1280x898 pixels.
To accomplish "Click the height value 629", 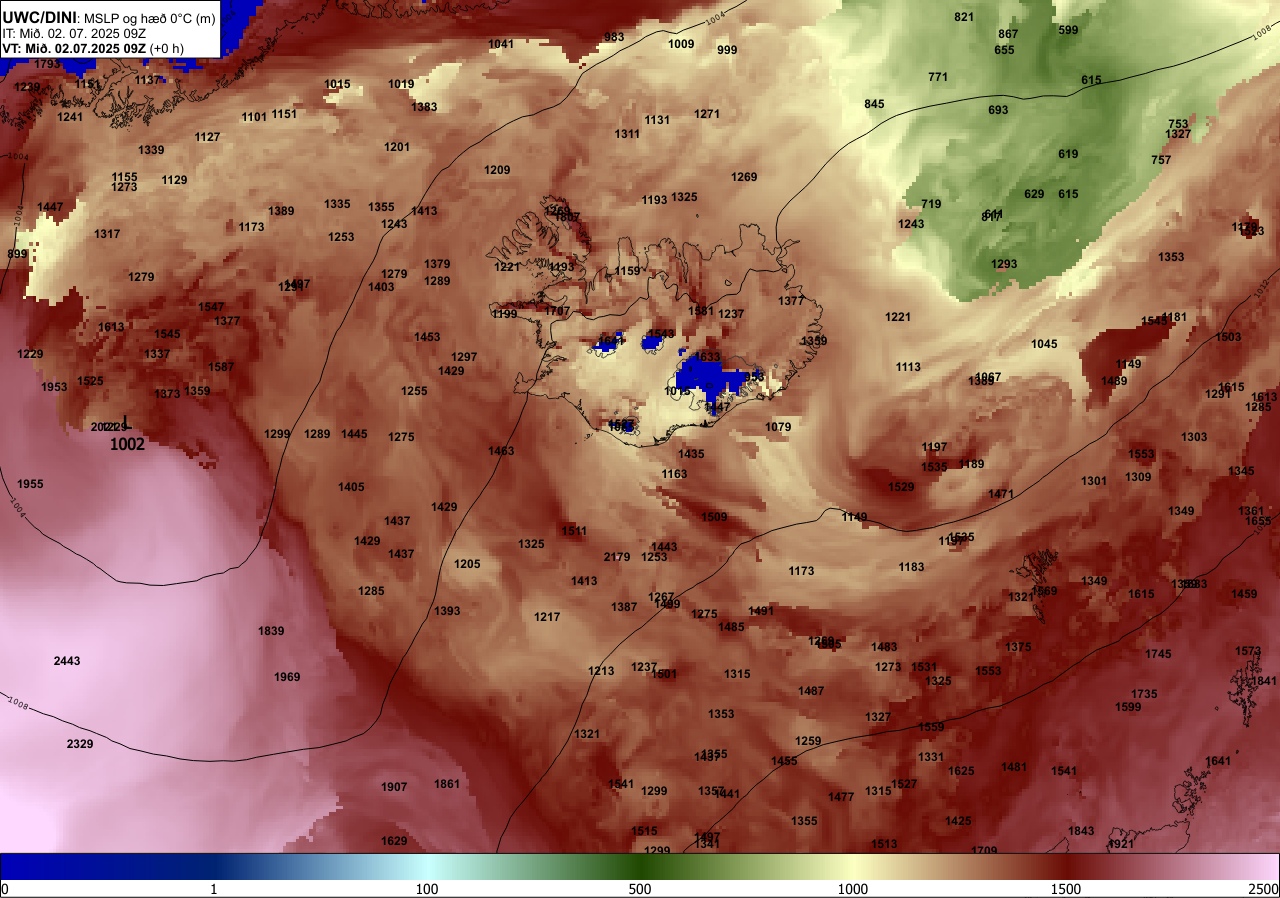I will [1034, 194].
